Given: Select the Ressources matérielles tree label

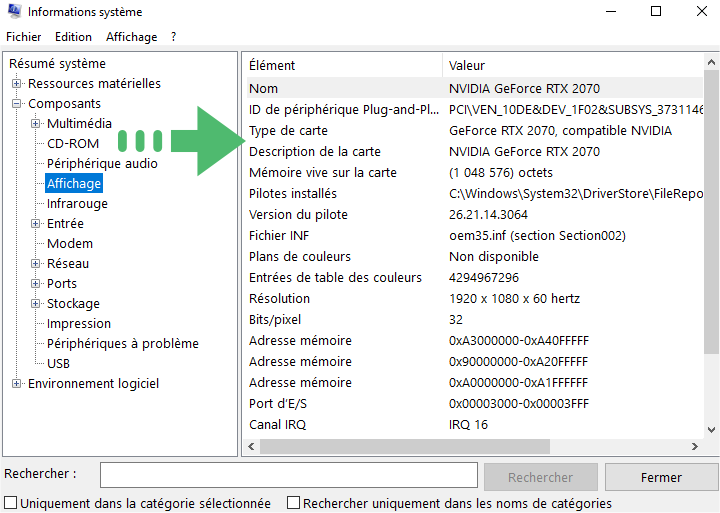Looking at the screenshot, I should [94, 84].
